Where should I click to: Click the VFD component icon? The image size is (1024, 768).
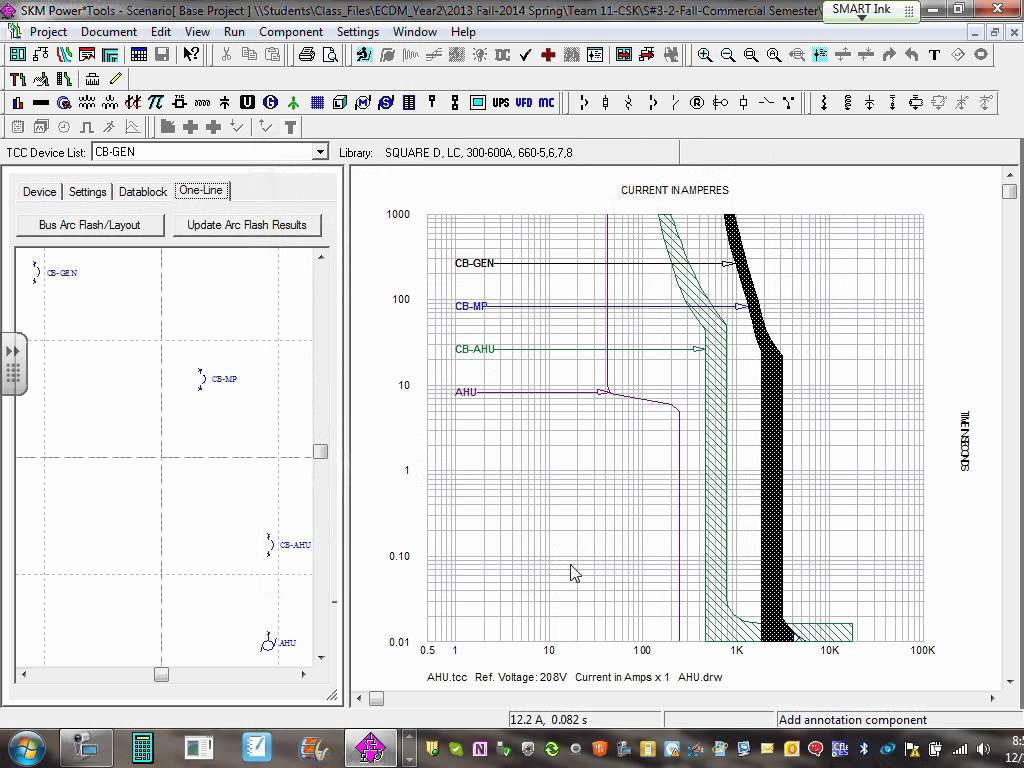[x=522, y=102]
